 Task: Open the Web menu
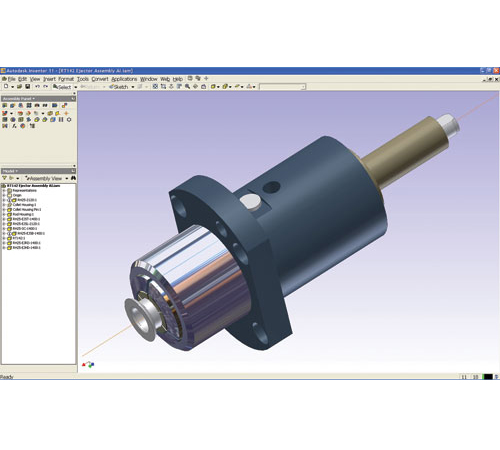[x=165, y=79]
